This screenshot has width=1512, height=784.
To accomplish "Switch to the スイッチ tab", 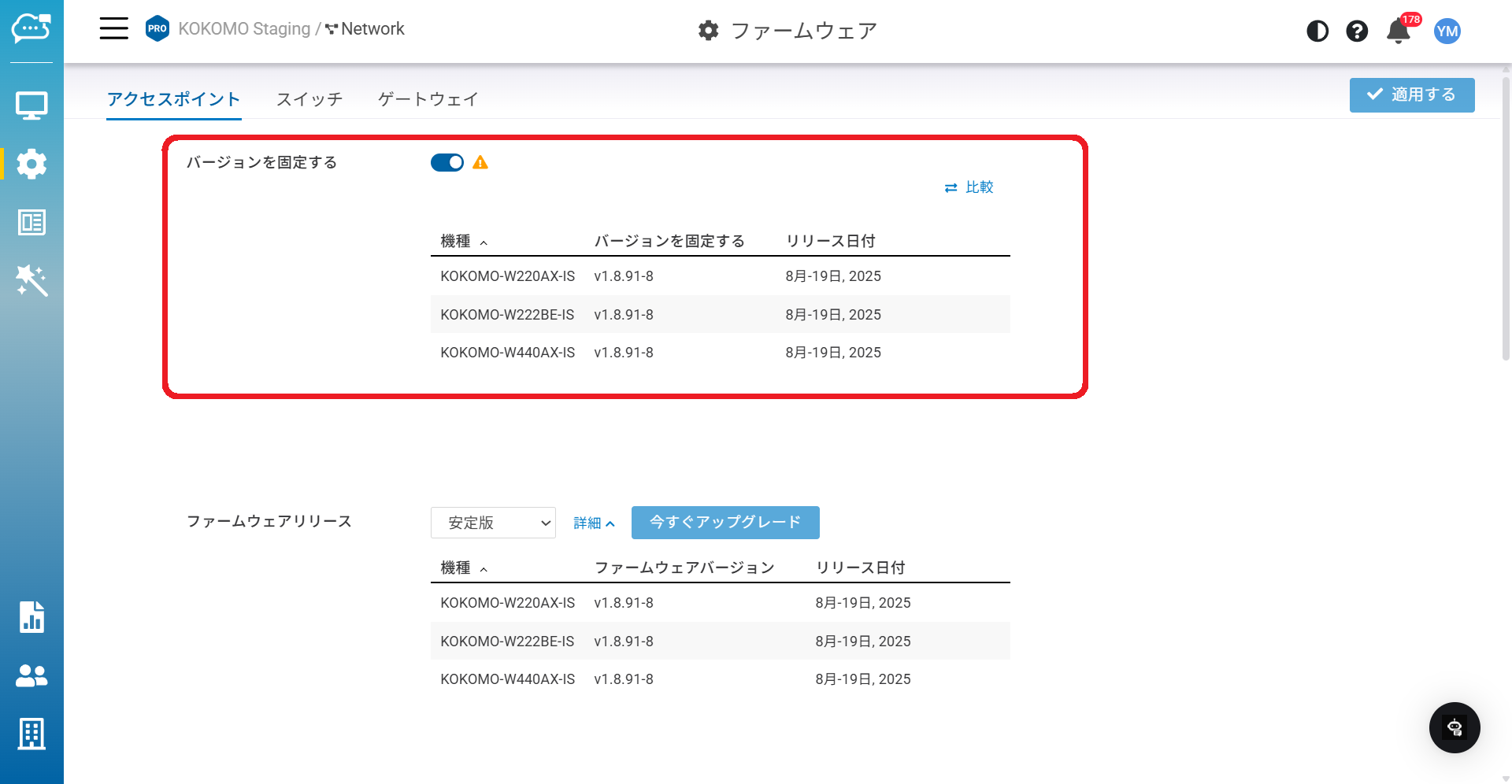I will (309, 99).
